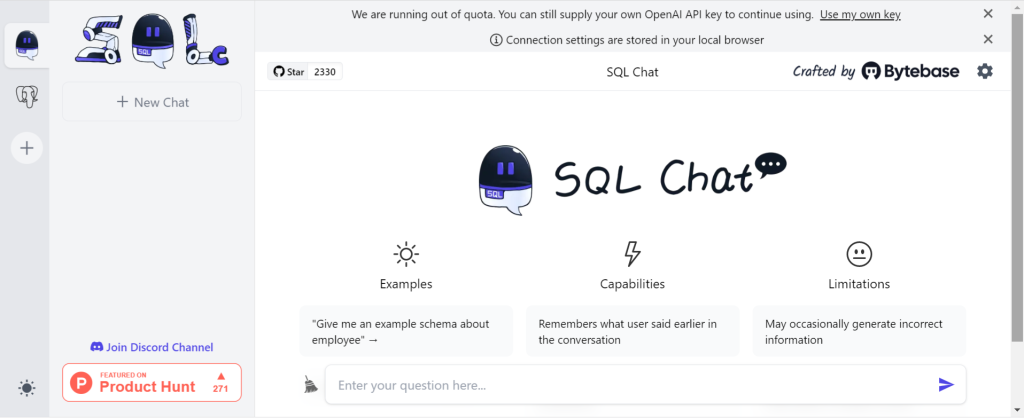Focus the question input field

[x=633, y=385]
